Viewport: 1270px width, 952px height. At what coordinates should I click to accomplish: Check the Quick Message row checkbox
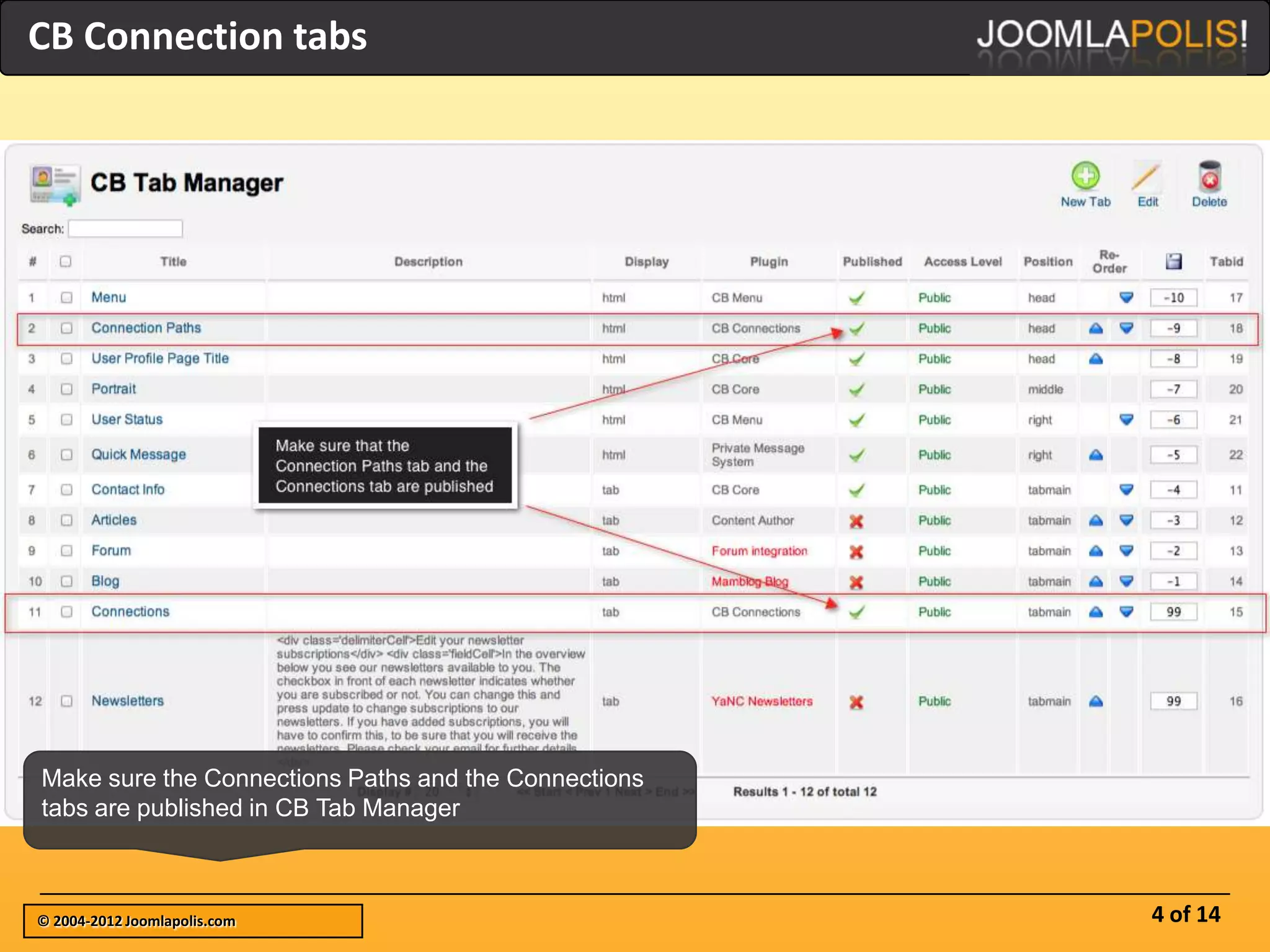(x=66, y=455)
